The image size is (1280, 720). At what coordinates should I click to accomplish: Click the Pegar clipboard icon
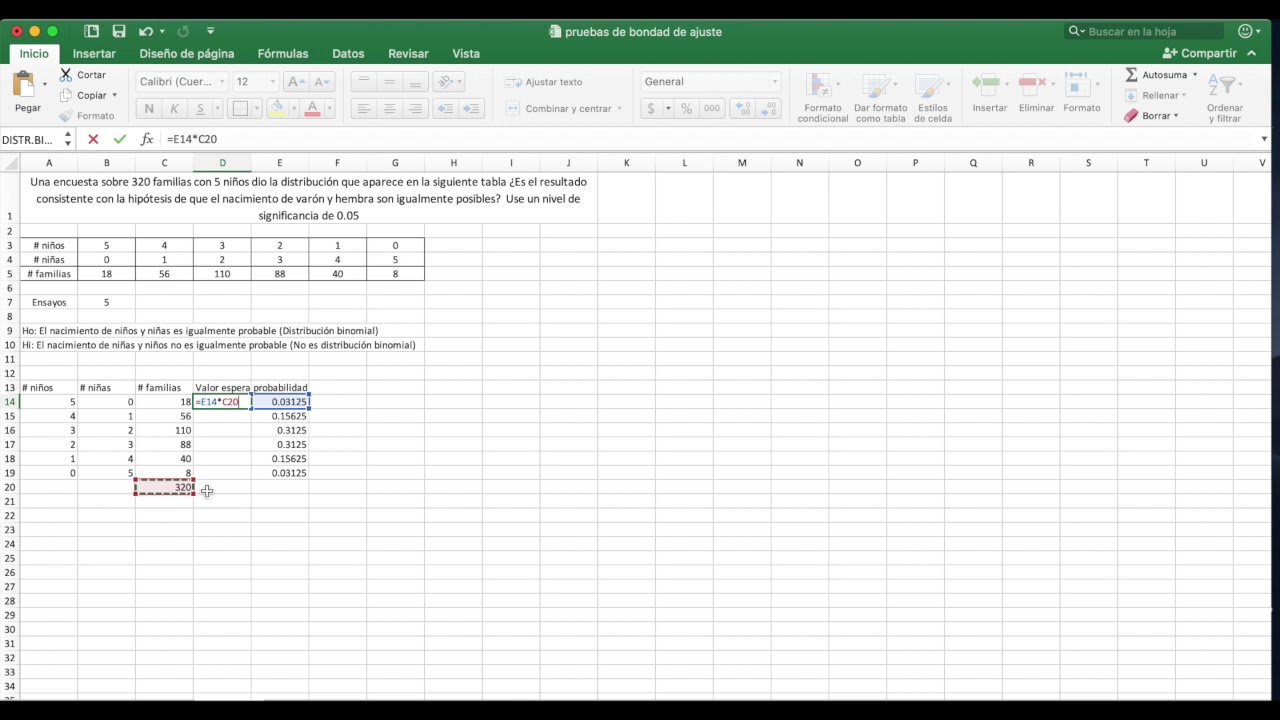pyautogui.click(x=24, y=84)
